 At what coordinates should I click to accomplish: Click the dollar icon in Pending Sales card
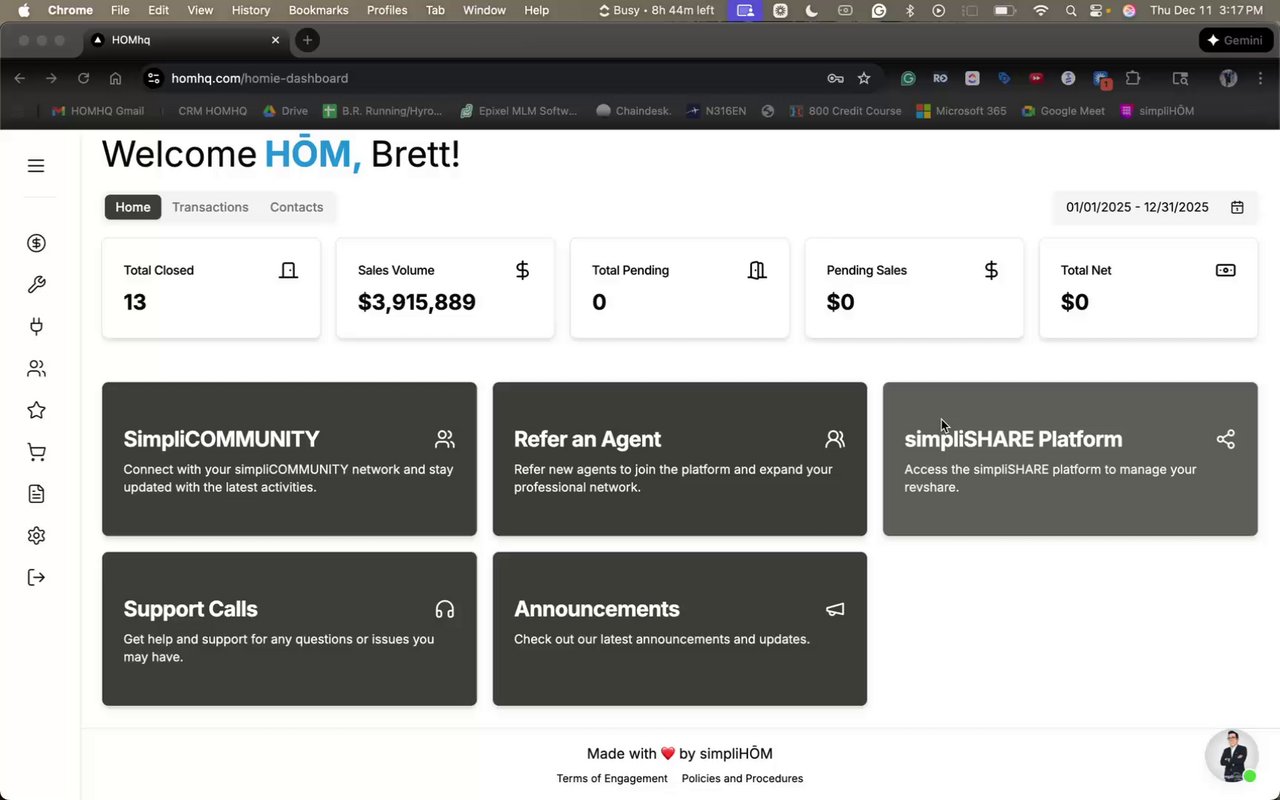pyautogui.click(x=991, y=270)
